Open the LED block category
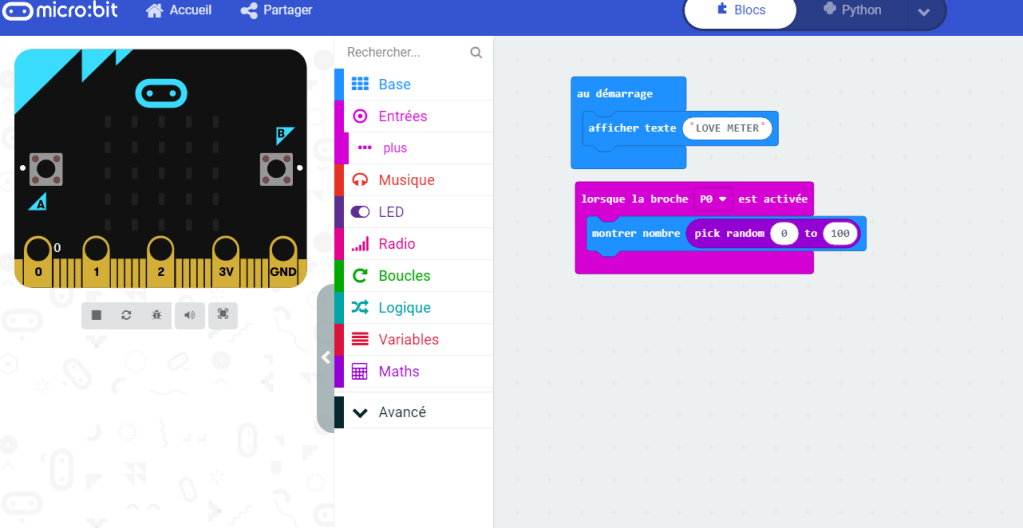 coord(391,212)
